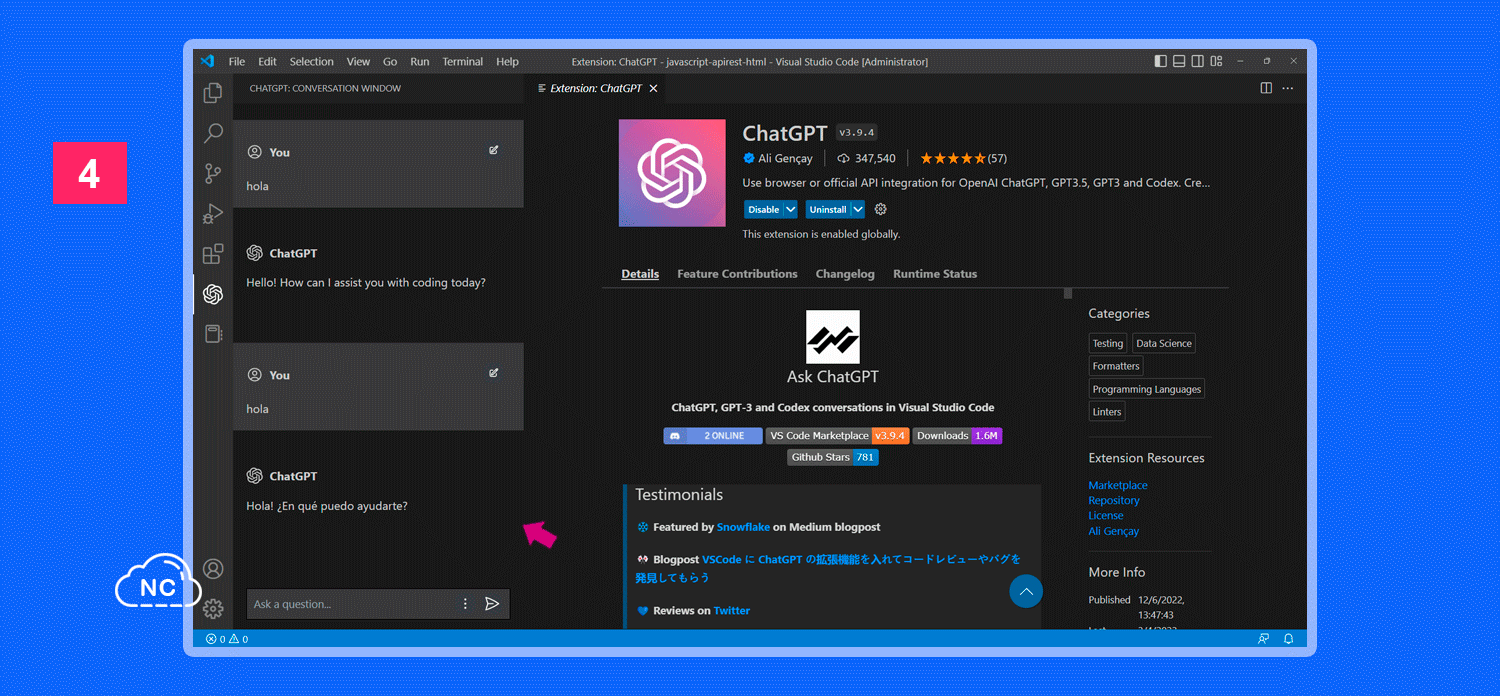Open the Run and Debug view
The width and height of the screenshot is (1500, 696).
click(x=213, y=213)
